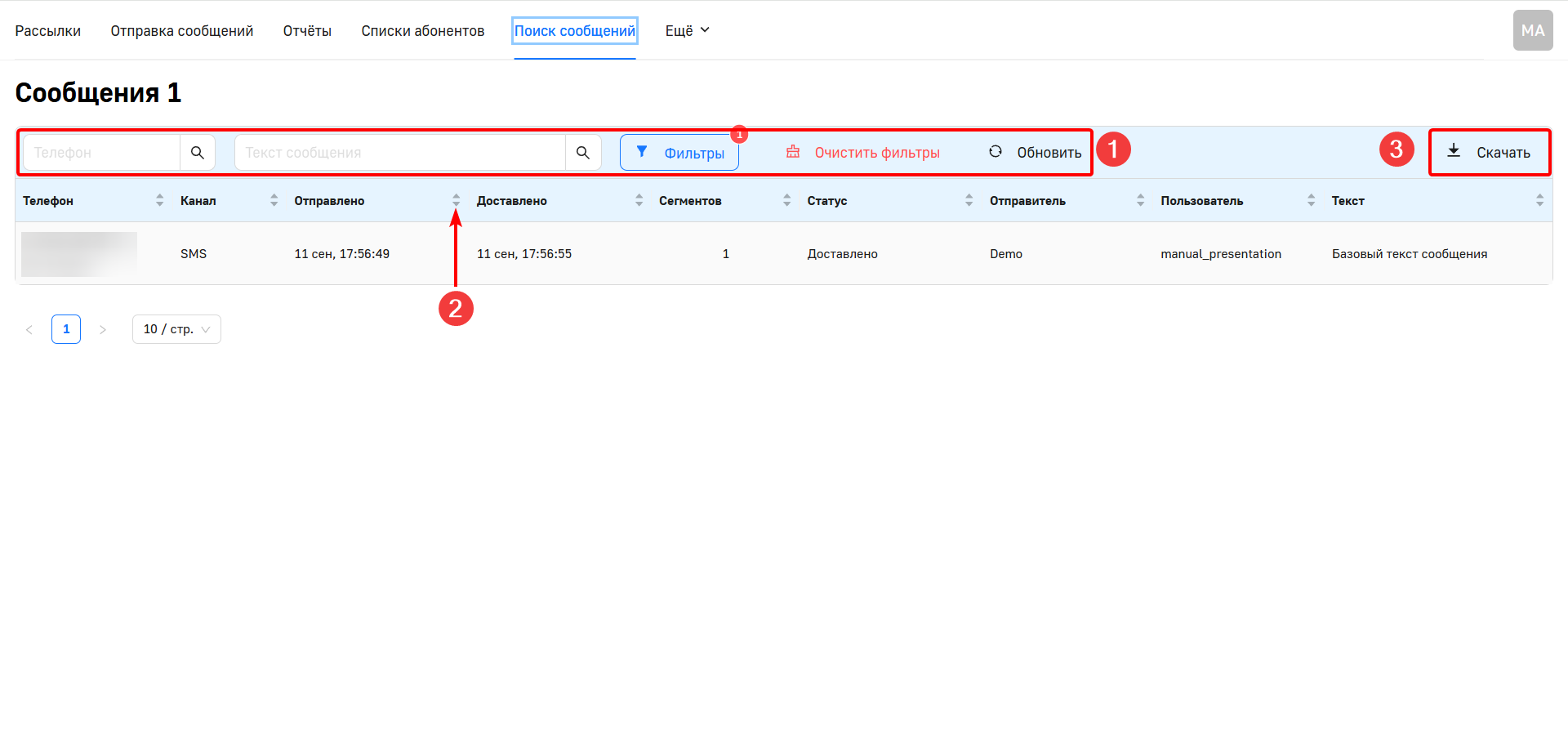Sort by the Телефон column sort arrows
The height and width of the screenshot is (745, 1568).
[x=159, y=200]
